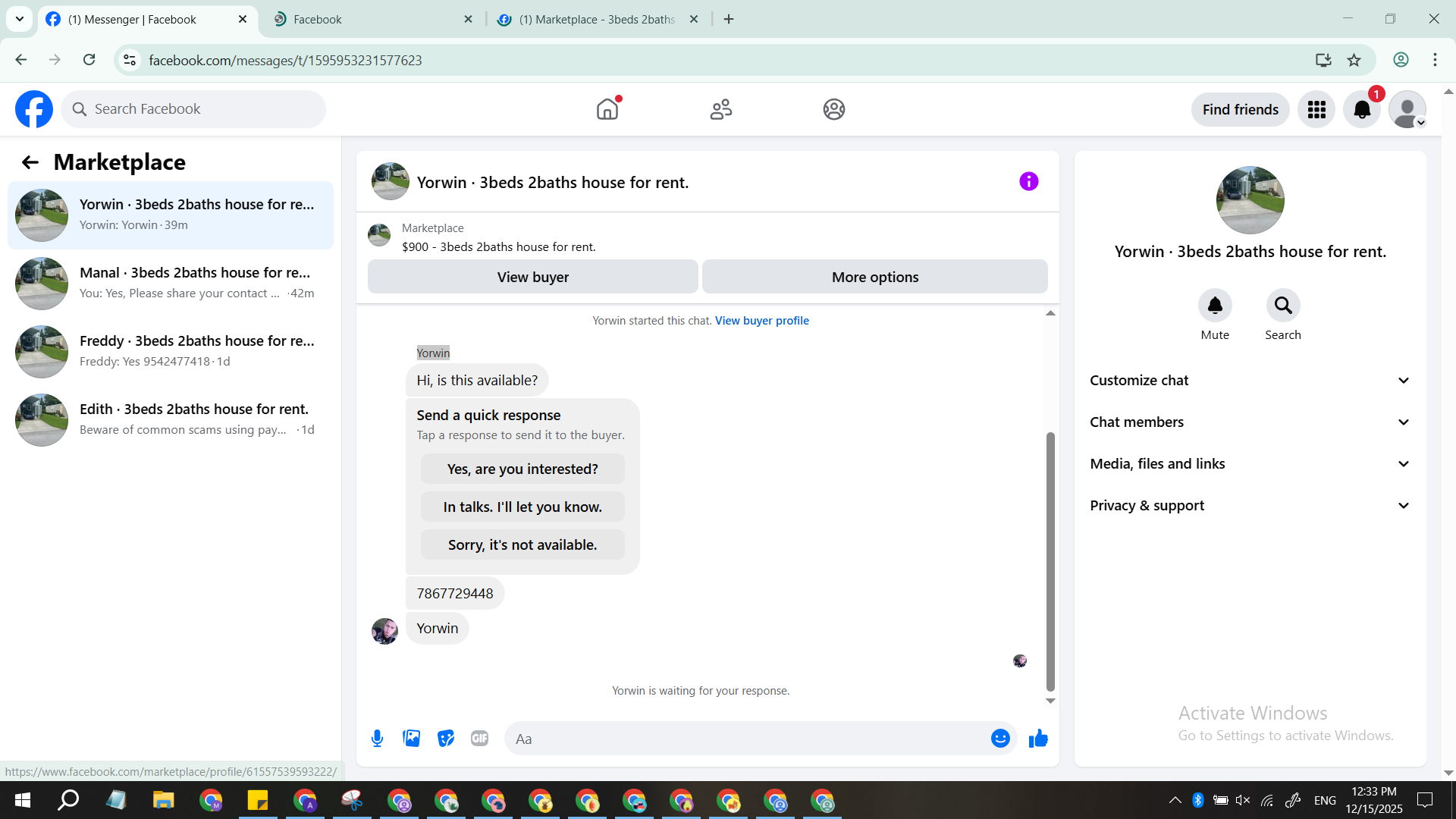Open Edith chat in the list
This screenshot has height=819, width=1456.
(171, 420)
